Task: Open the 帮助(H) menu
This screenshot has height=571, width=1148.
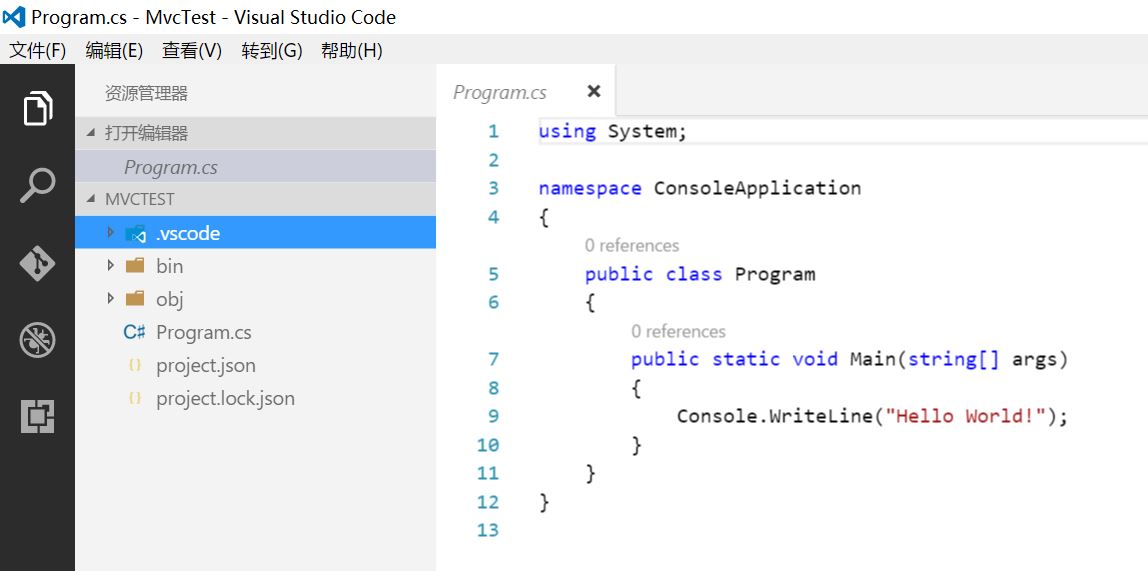Action: click(x=351, y=51)
